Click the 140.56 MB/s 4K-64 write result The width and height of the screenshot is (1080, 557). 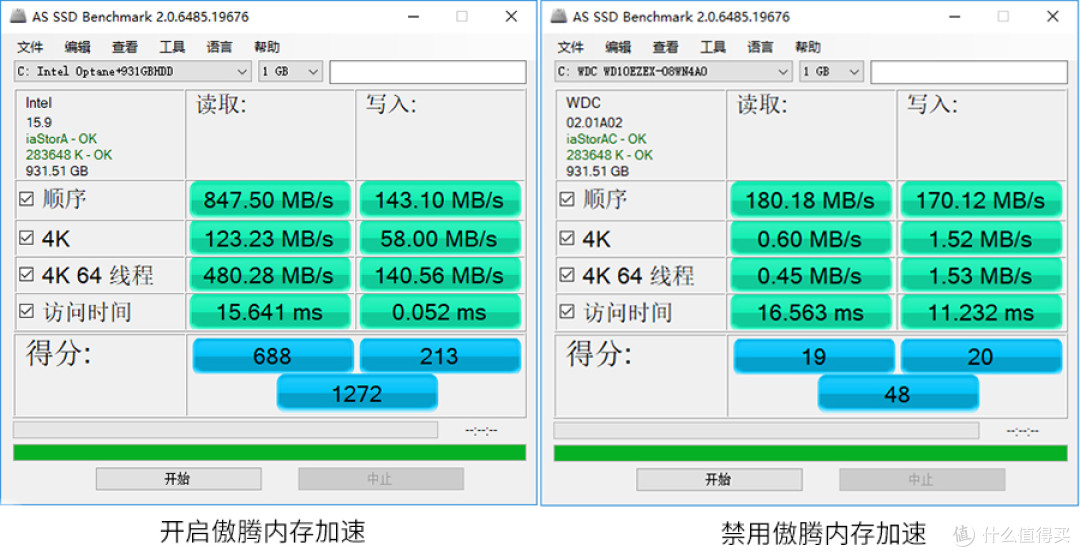439,275
